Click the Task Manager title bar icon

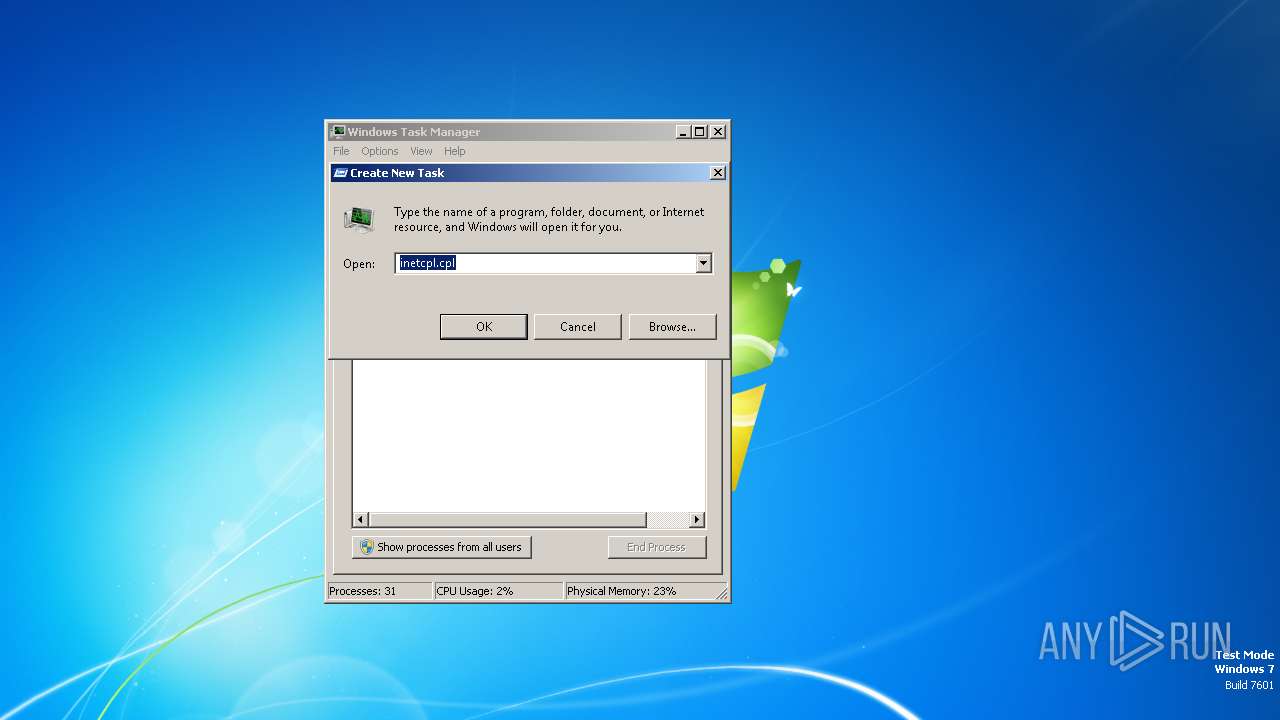(338, 132)
